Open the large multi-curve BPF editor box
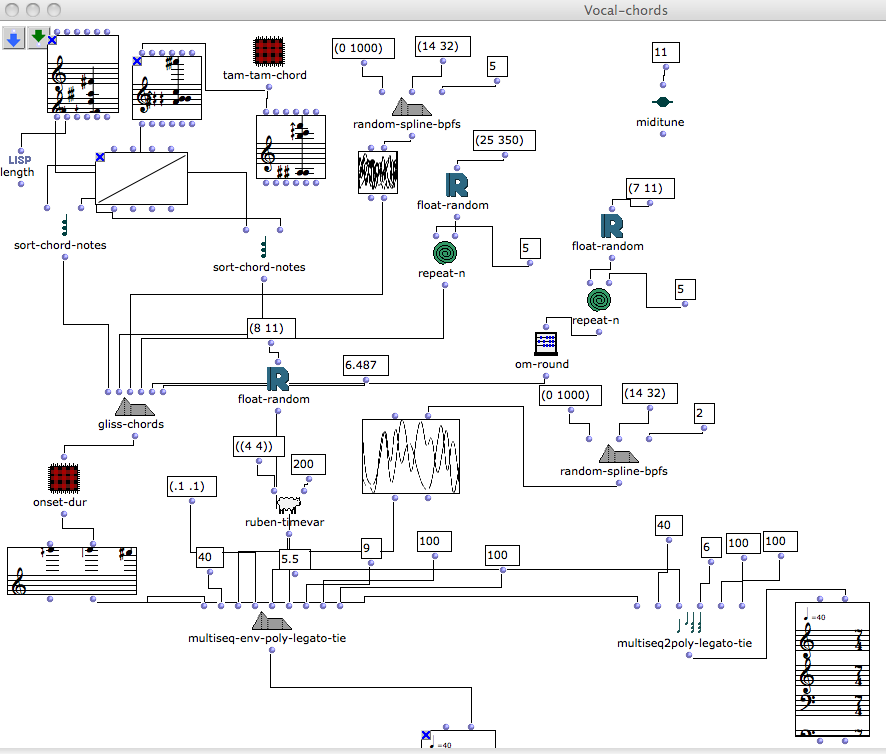The image size is (886, 754). pos(410,456)
